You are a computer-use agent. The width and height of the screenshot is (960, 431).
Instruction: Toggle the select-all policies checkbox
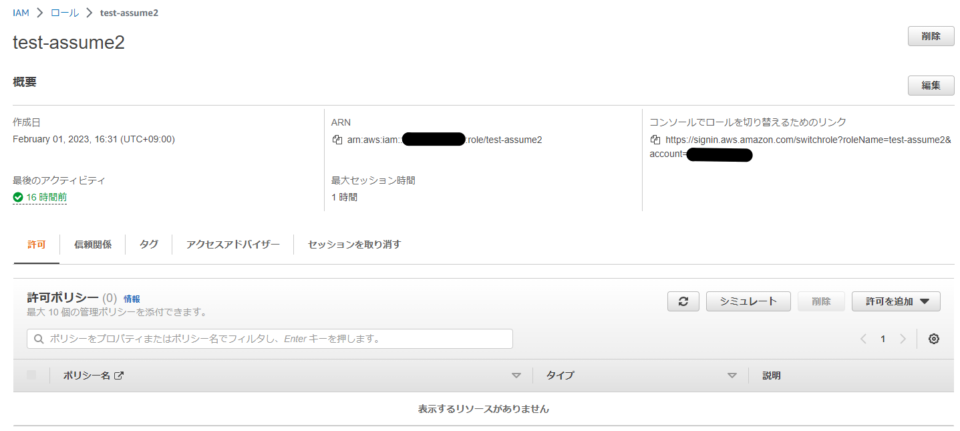coord(31,375)
